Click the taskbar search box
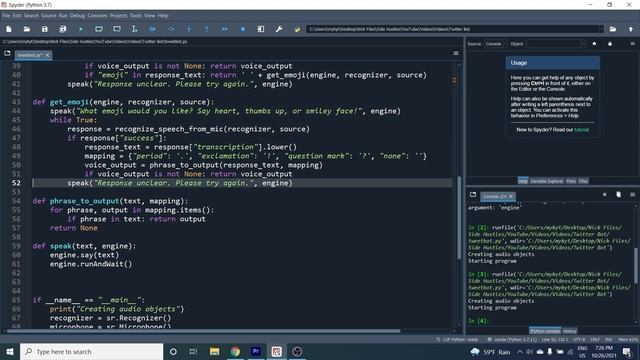 91,351
